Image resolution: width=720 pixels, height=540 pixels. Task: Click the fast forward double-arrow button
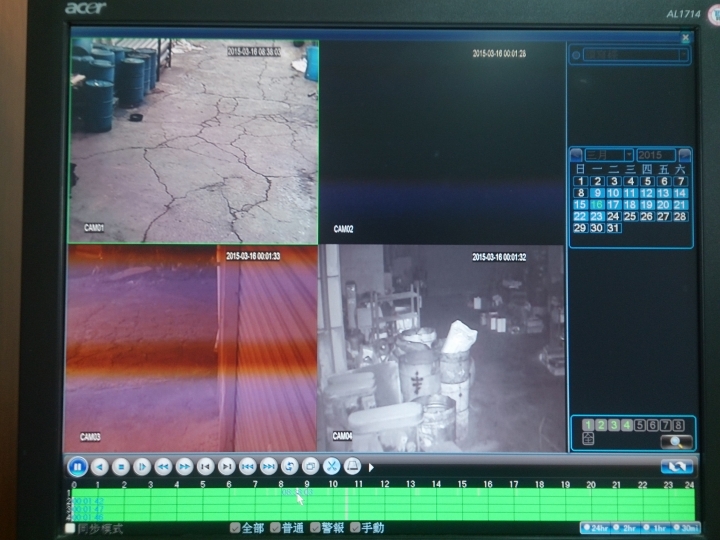[184, 467]
